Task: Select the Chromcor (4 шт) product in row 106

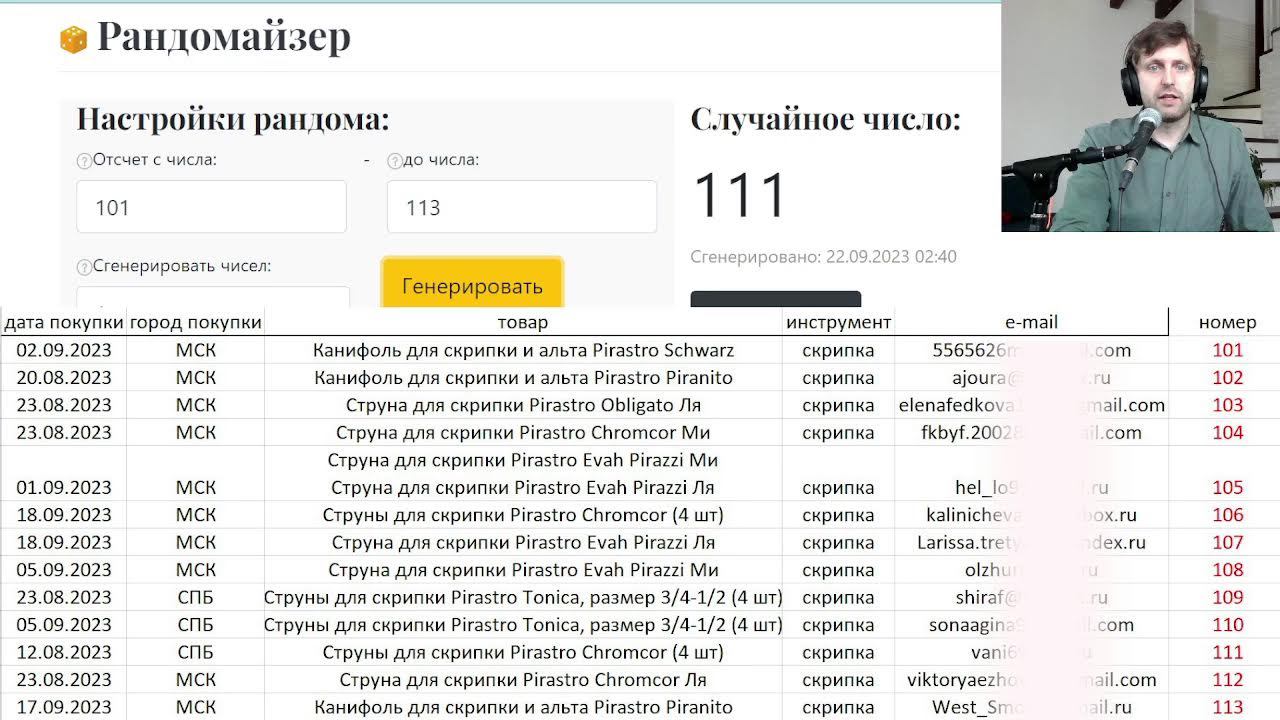Action: (523, 515)
